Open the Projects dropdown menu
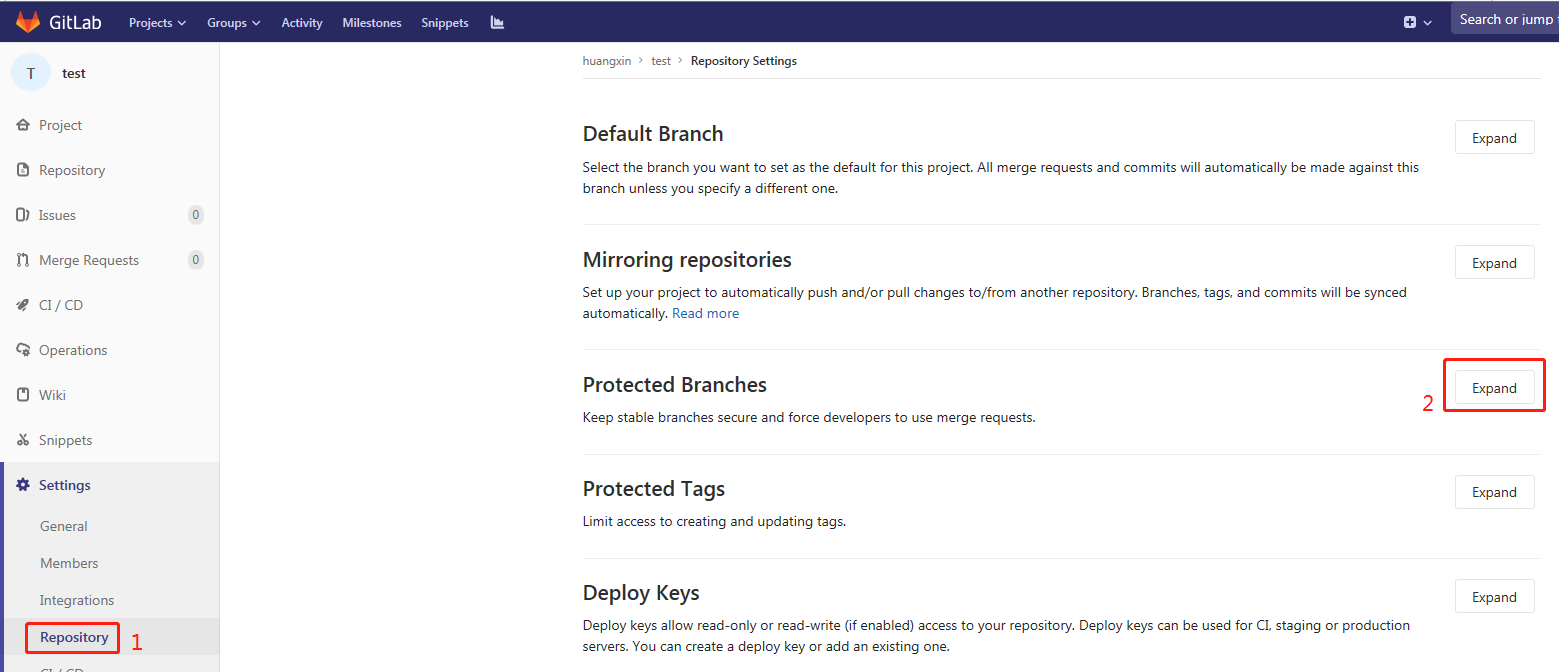1559x672 pixels. click(157, 22)
